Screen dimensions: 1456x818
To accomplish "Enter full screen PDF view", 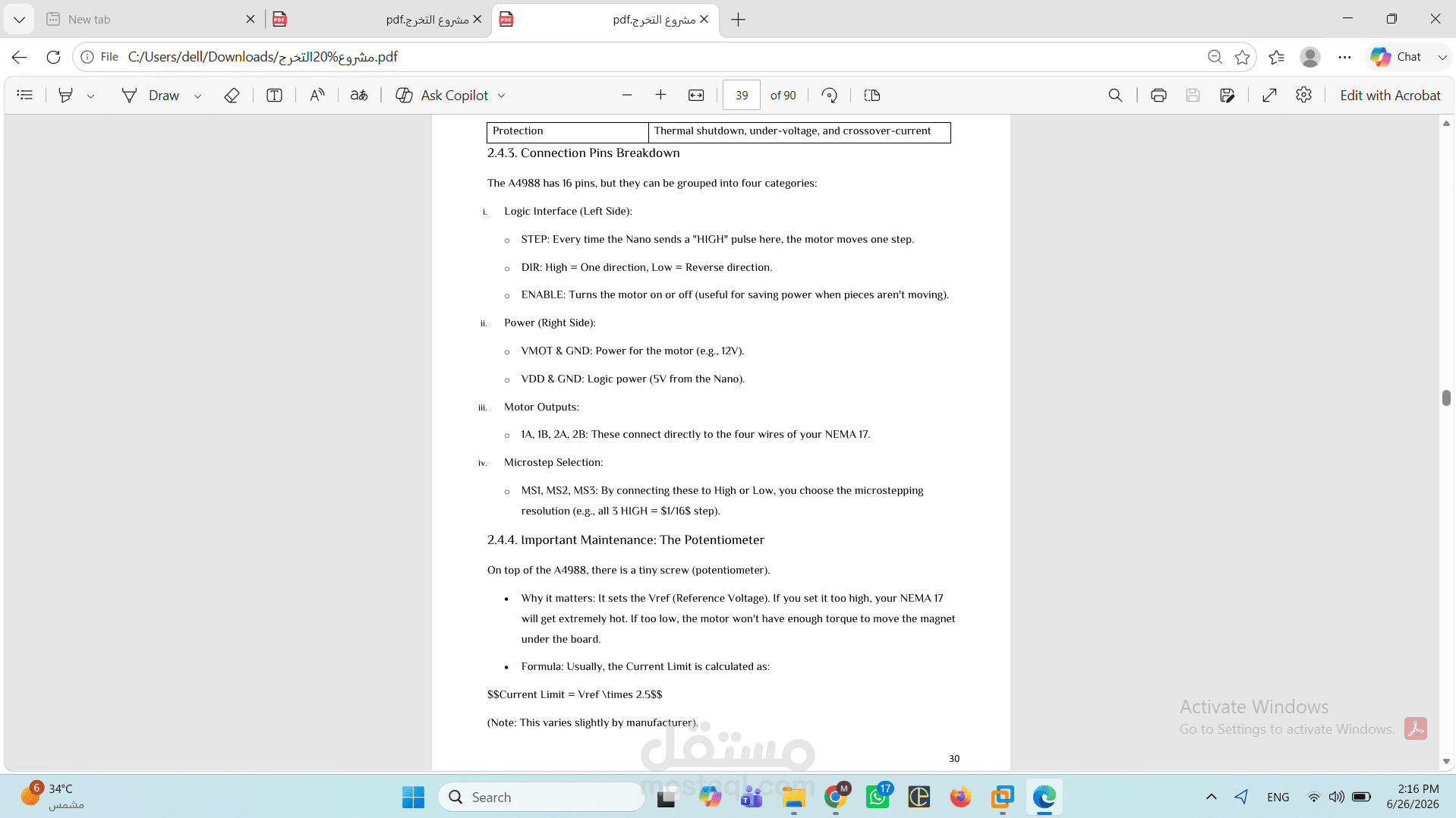I will [x=1269, y=95].
